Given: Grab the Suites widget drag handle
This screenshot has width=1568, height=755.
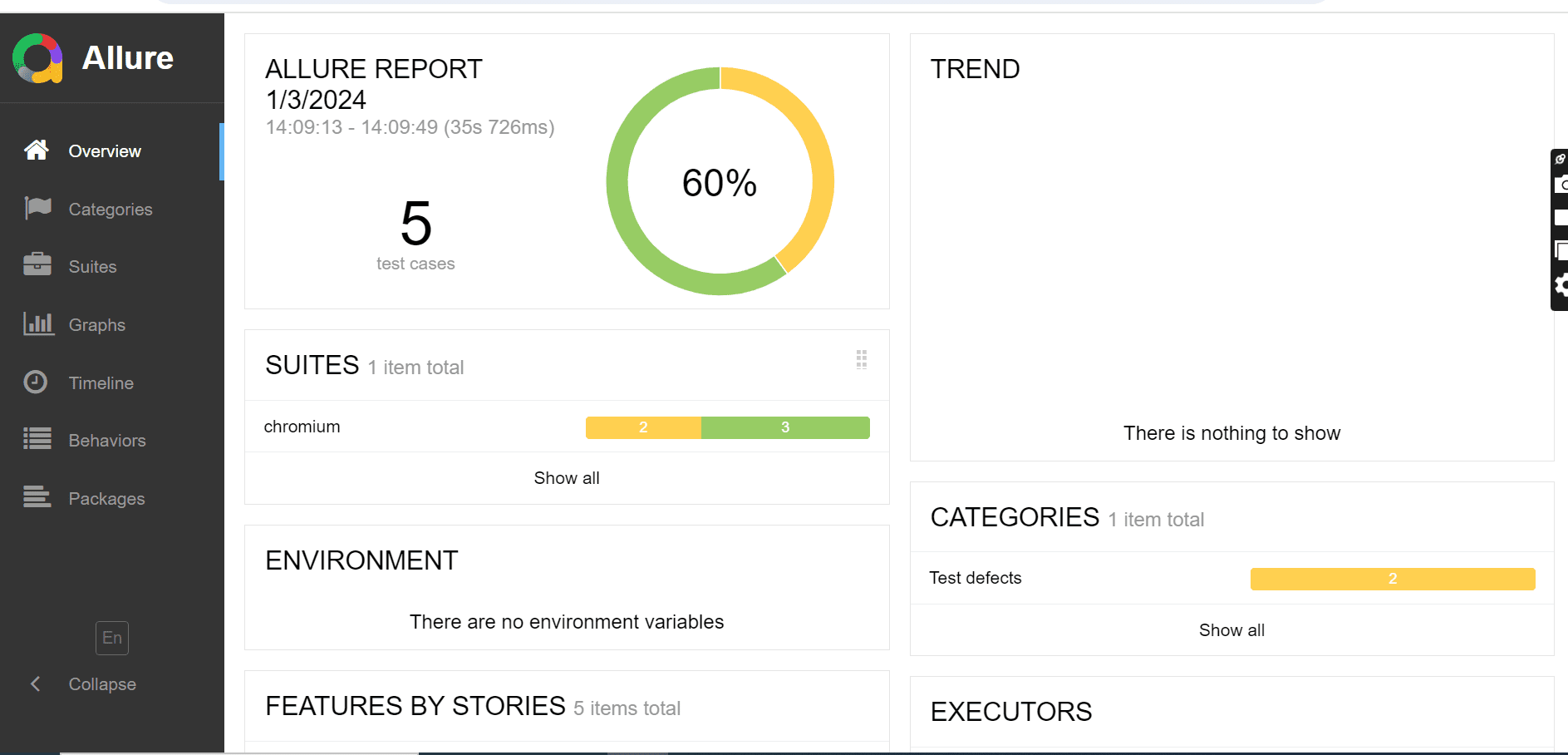Looking at the screenshot, I should 862,359.
